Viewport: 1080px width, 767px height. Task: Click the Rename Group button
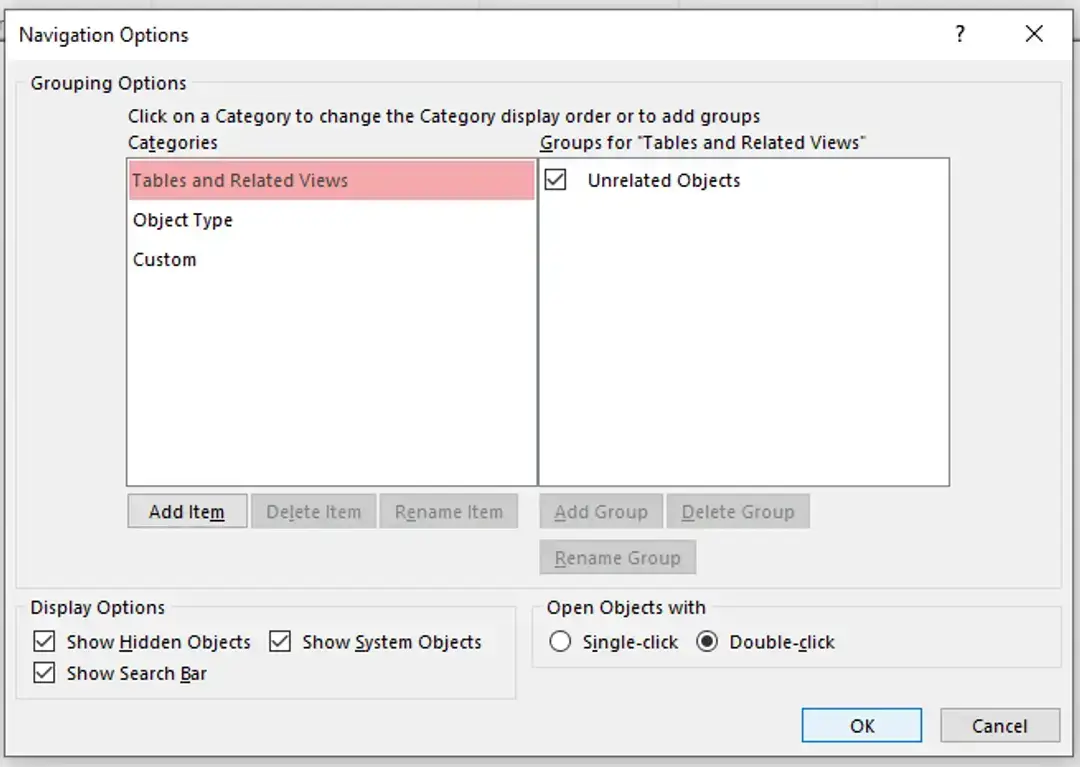coord(617,557)
